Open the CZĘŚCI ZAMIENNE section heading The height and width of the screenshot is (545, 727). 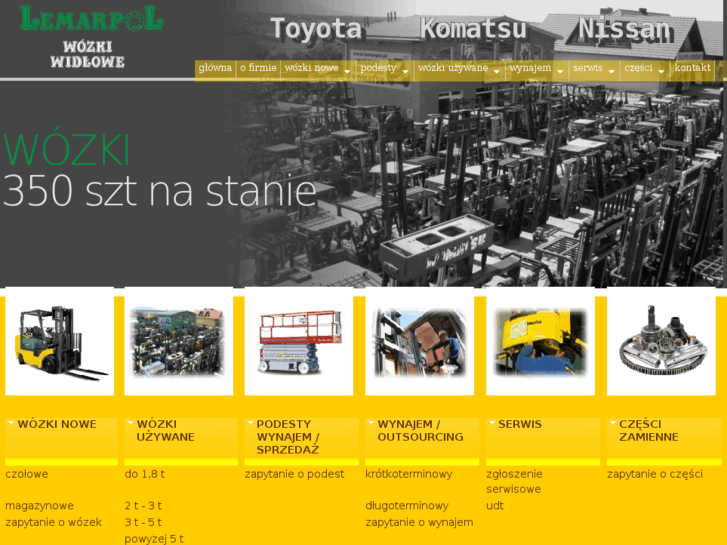point(648,430)
